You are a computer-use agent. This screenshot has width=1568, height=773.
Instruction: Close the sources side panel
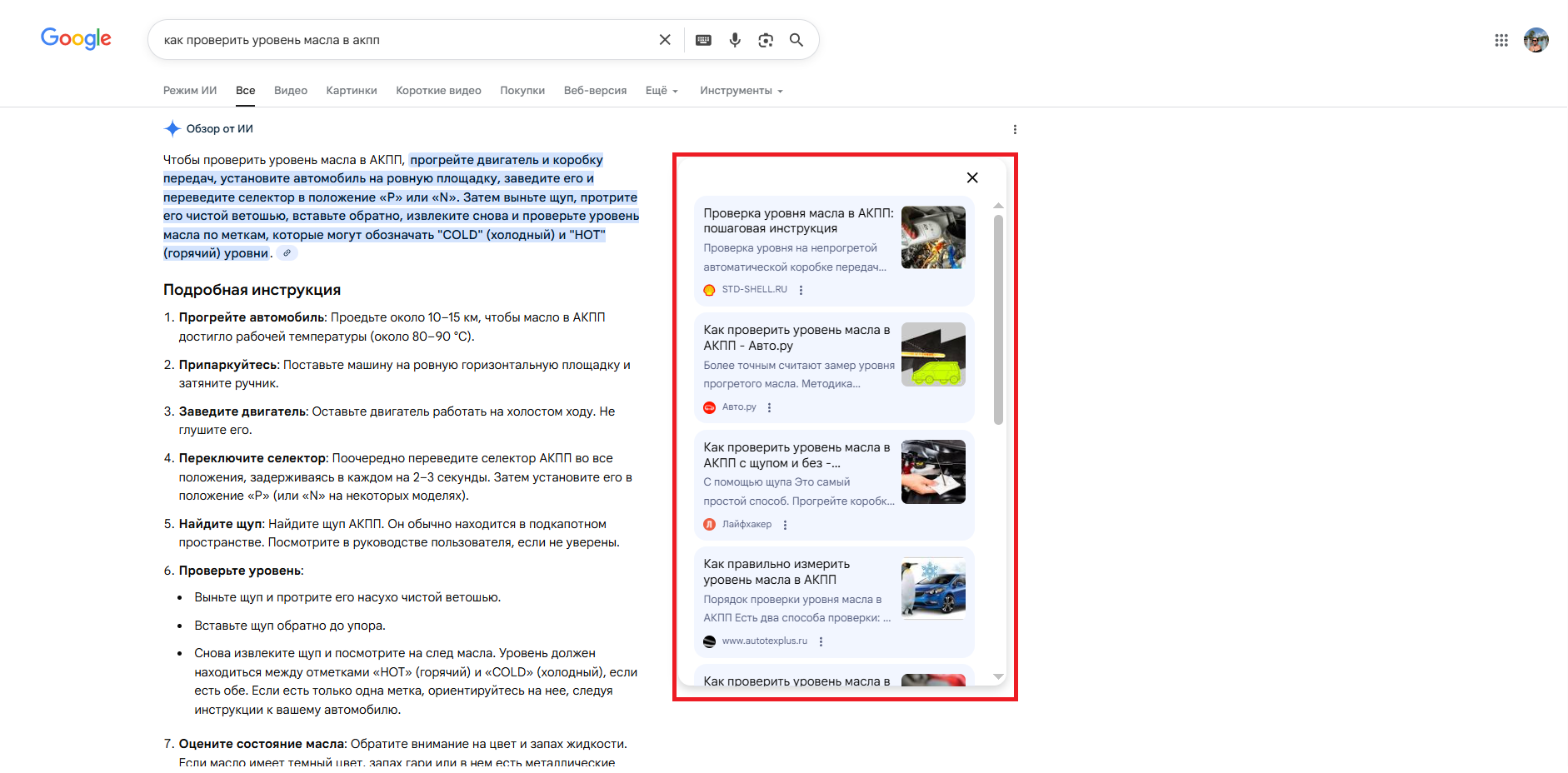(x=971, y=177)
